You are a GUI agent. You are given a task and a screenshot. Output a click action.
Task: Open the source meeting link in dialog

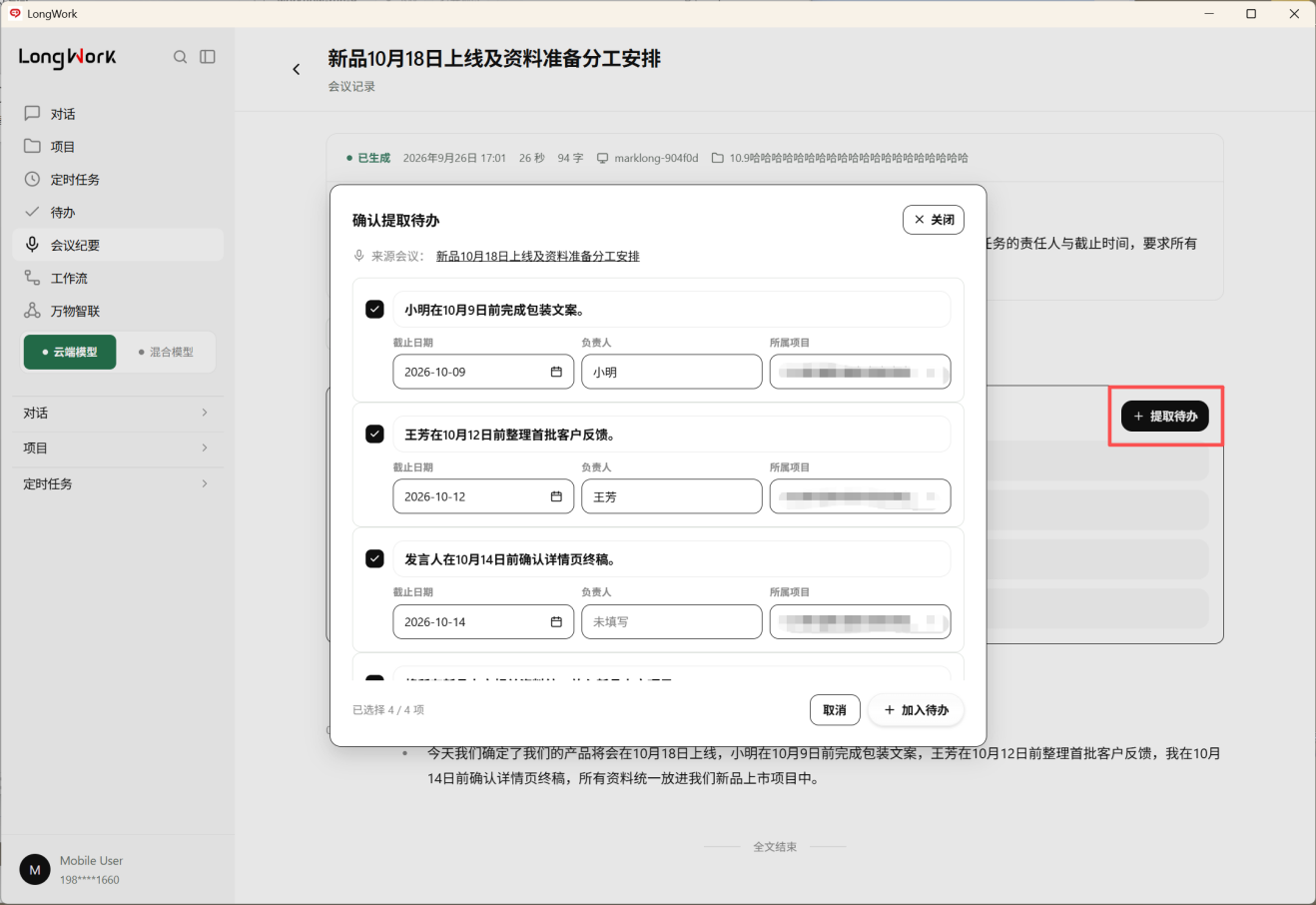[x=538, y=257]
